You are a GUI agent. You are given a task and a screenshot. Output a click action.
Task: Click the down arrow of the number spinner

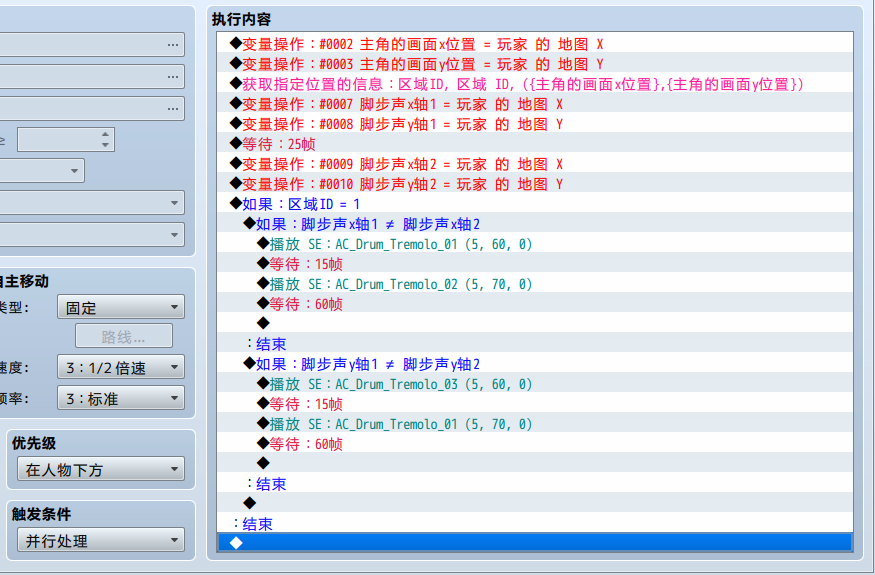[x=105, y=145]
